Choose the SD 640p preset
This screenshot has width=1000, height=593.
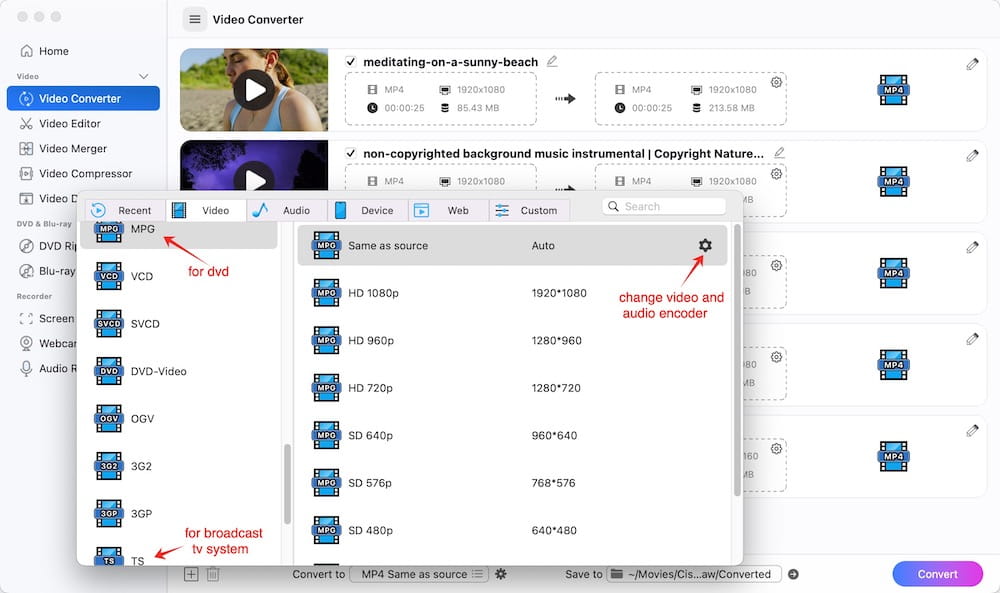pos(512,436)
